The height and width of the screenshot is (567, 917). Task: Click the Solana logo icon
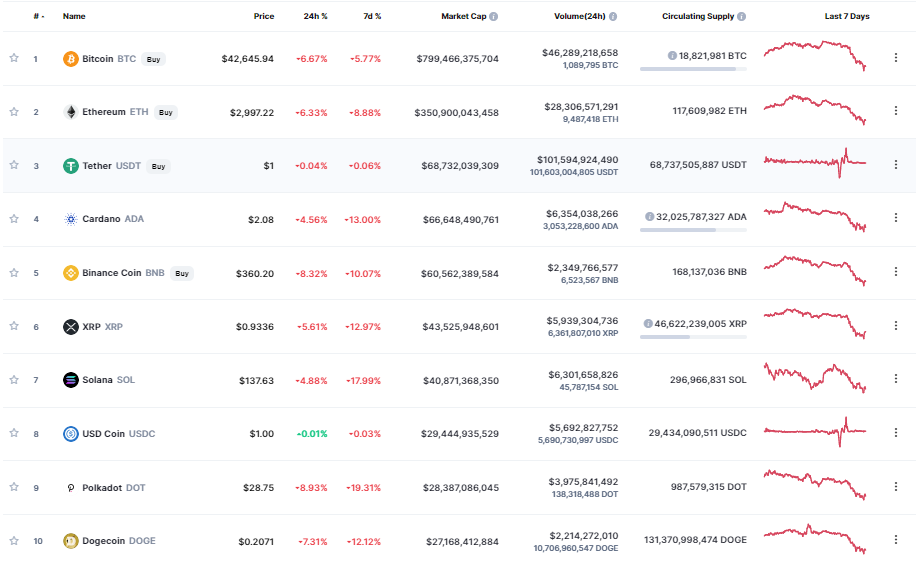tap(71, 380)
